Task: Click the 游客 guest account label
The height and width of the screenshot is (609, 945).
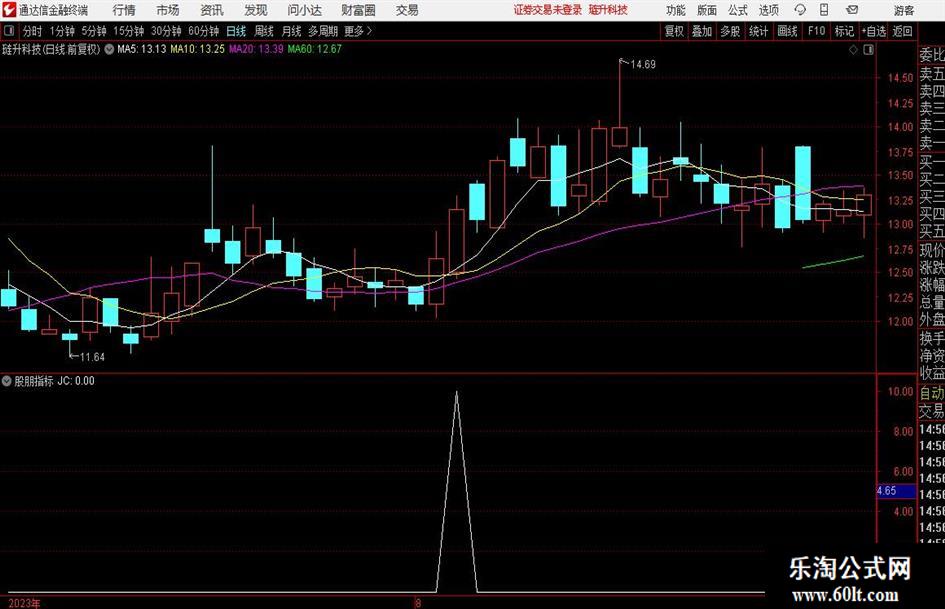Action: coord(903,10)
